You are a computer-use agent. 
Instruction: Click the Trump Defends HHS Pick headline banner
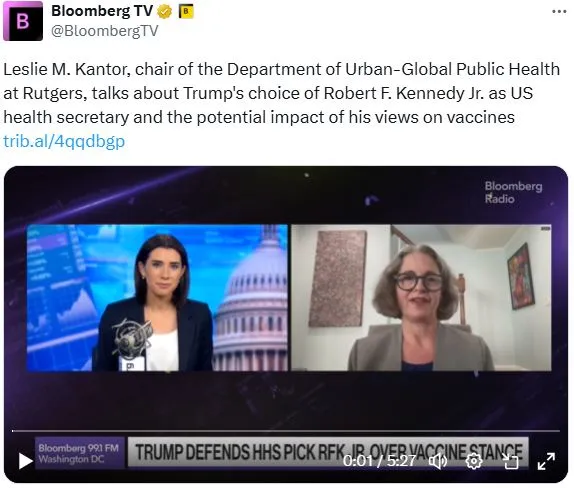coord(328,452)
